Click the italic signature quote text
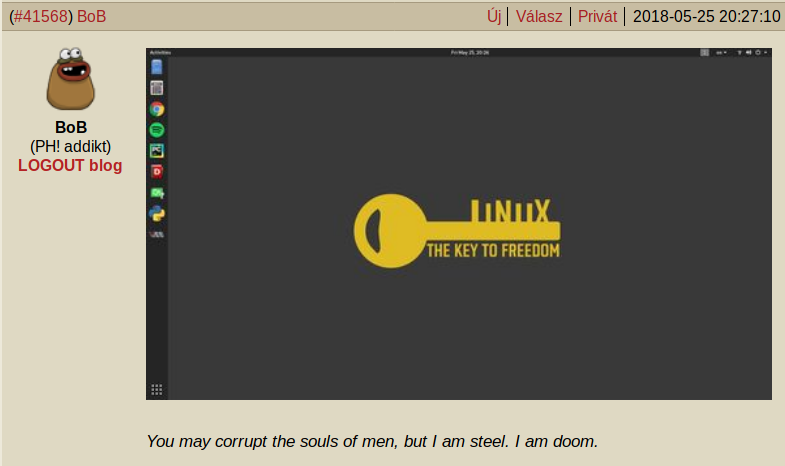785x466 pixels. (x=372, y=441)
